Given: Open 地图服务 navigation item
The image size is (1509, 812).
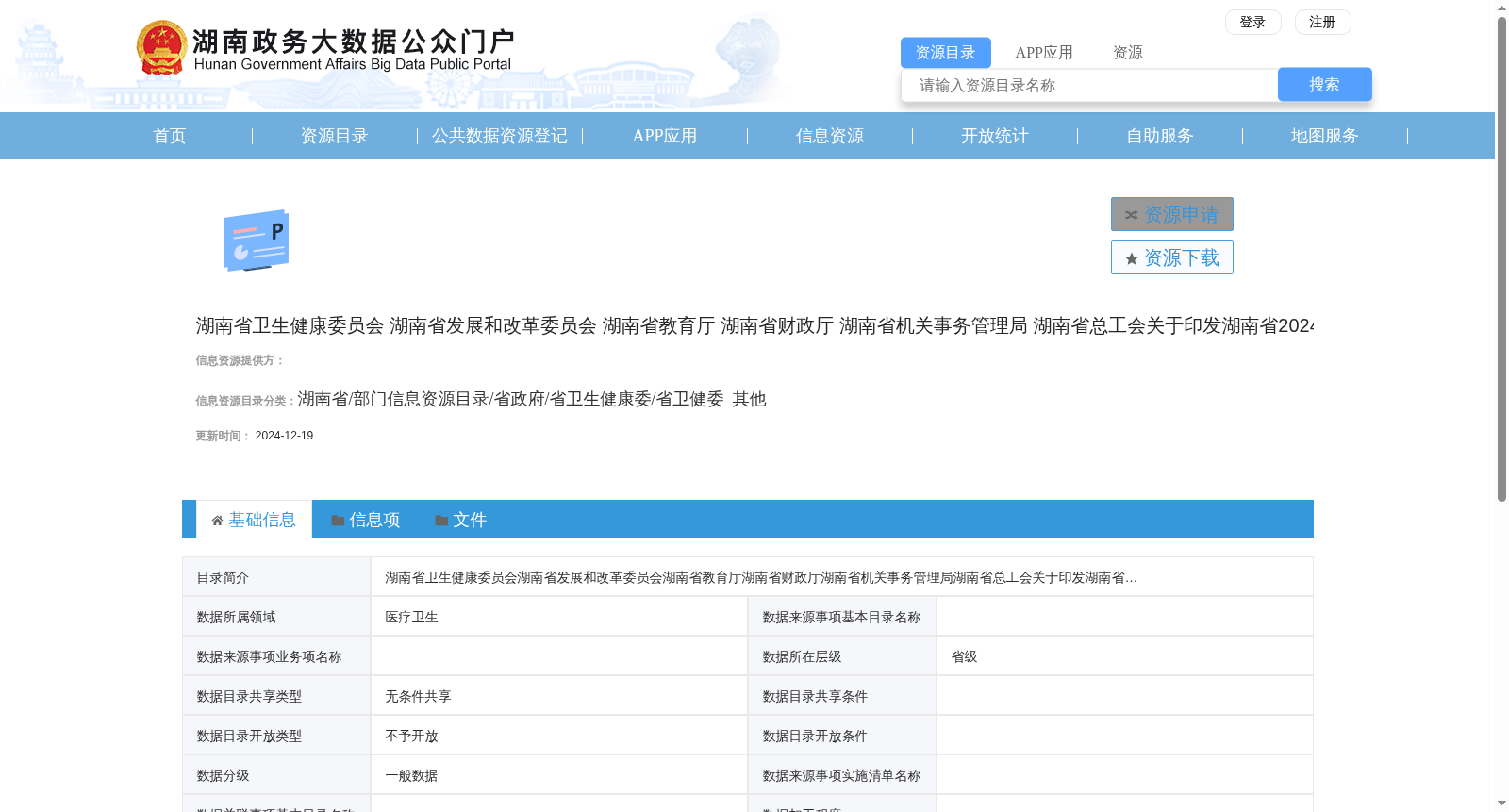Looking at the screenshot, I should pyautogui.click(x=1325, y=136).
